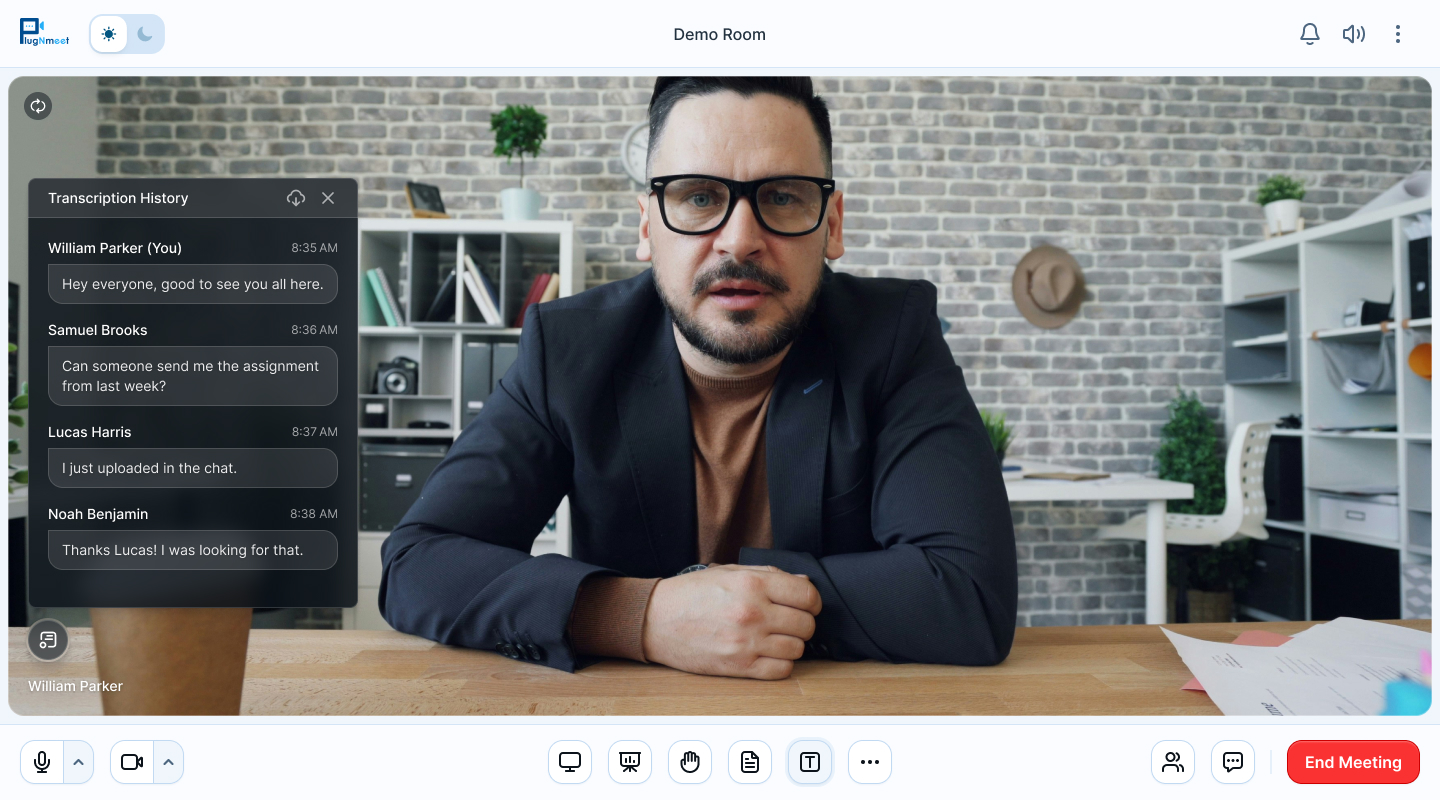Screen dimensions: 1440x800
Task: Mute the microphone
Action: (x=41, y=762)
